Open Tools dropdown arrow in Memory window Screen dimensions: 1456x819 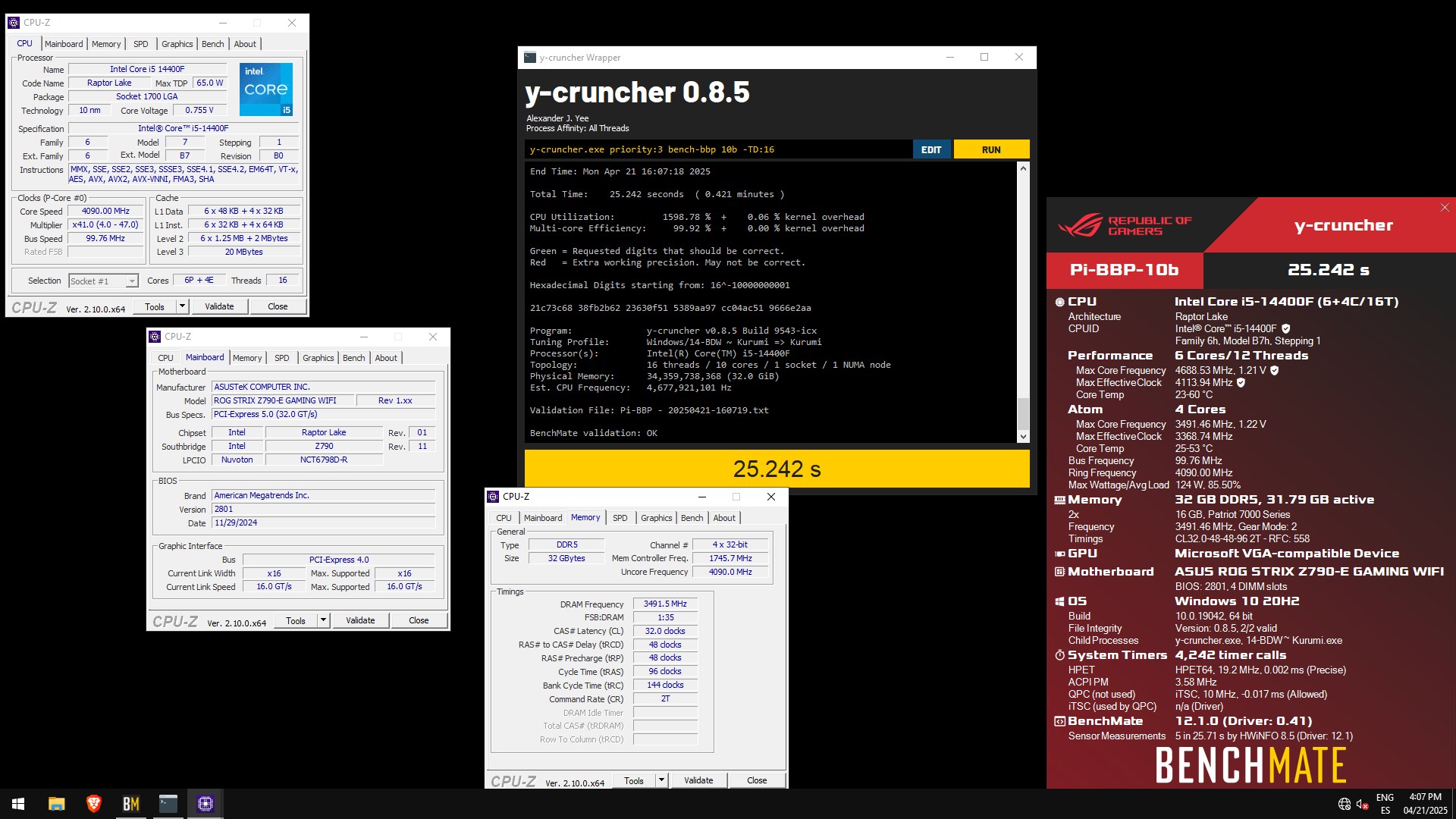point(661,780)
